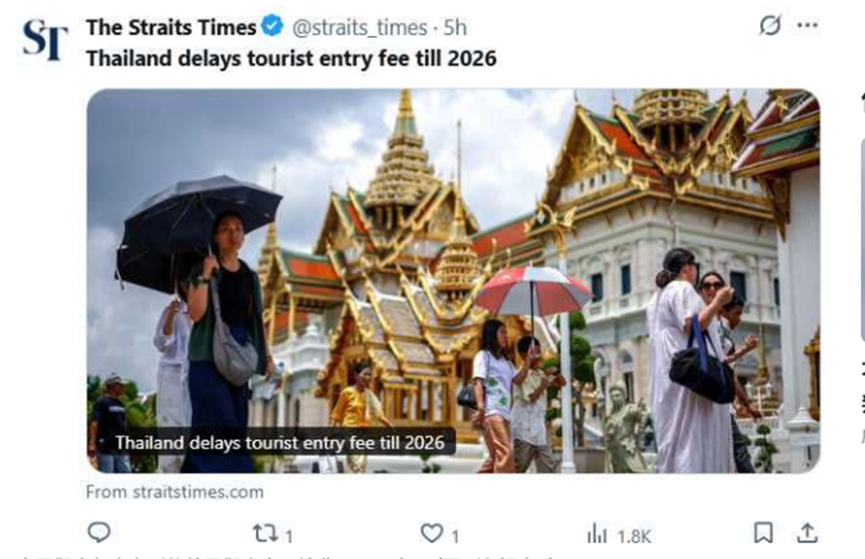Open The Straits Times account name
865x559 pixels.
(x=171, y=27)
